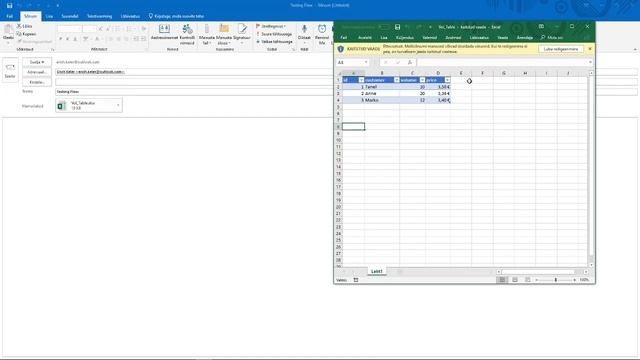The height and width of the screenshot is (360, 640).
Task: Close the Protected View yellow message bar
Action: (590, 49)
